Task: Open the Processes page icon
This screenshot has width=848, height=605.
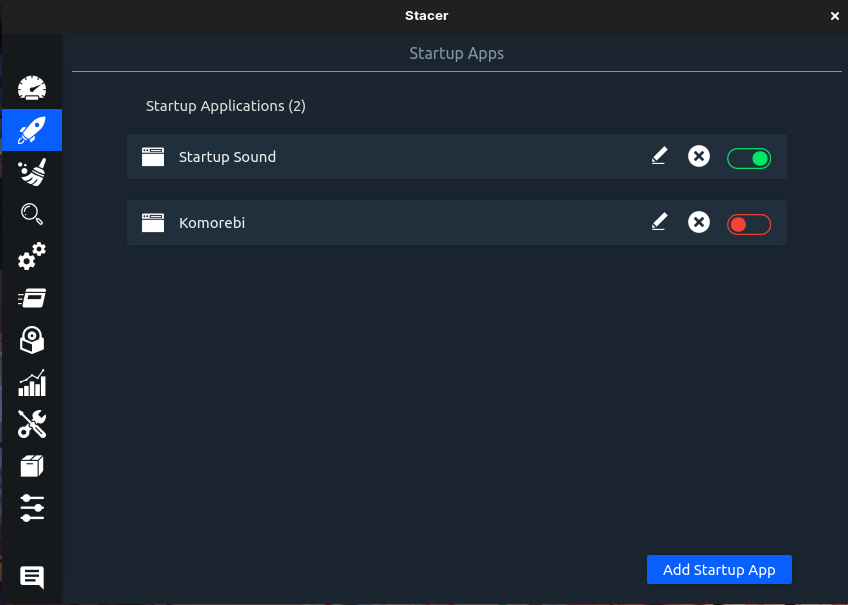Action: point(32,298)
